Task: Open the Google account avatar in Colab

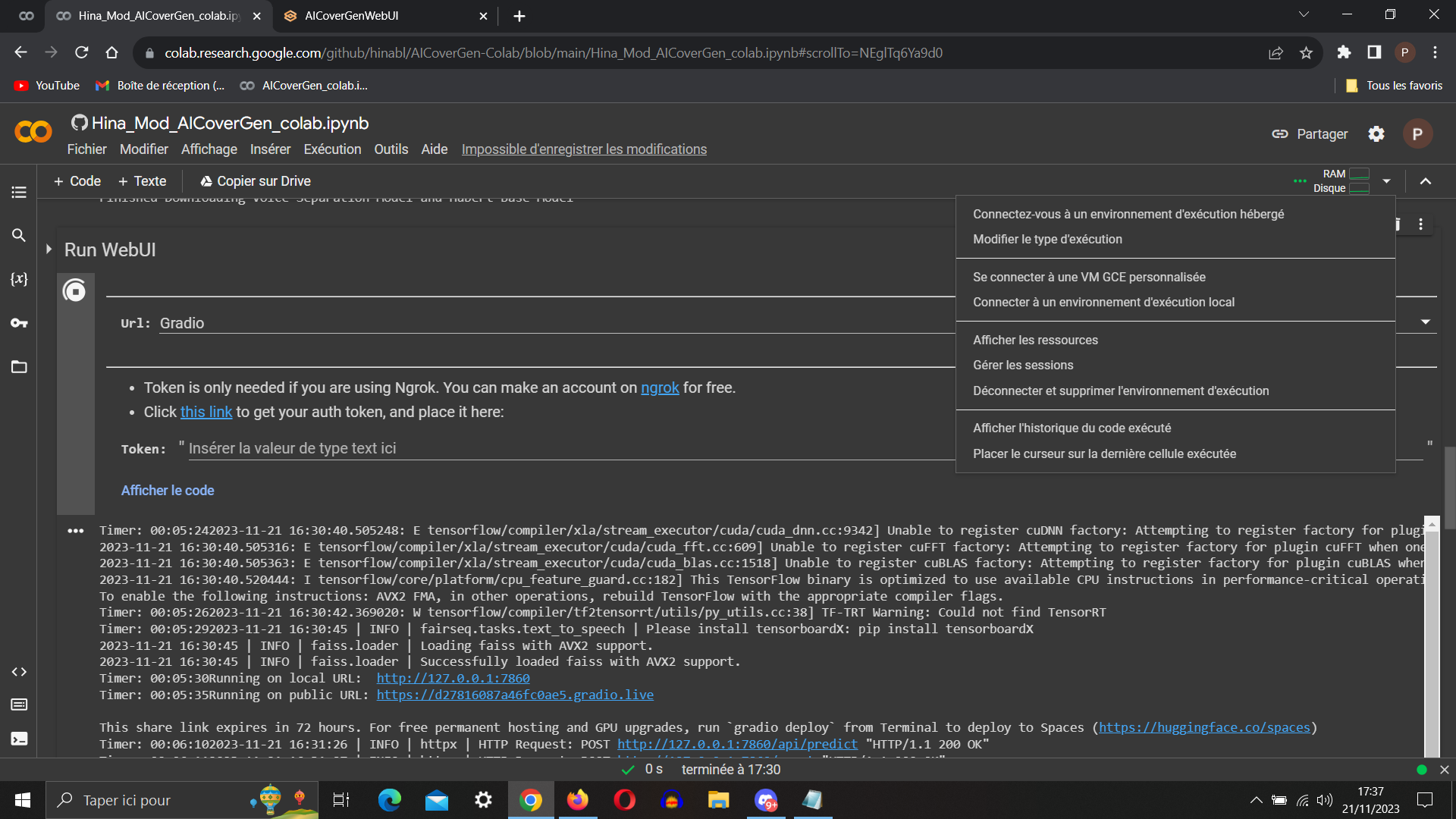Action: point(1417,134)
